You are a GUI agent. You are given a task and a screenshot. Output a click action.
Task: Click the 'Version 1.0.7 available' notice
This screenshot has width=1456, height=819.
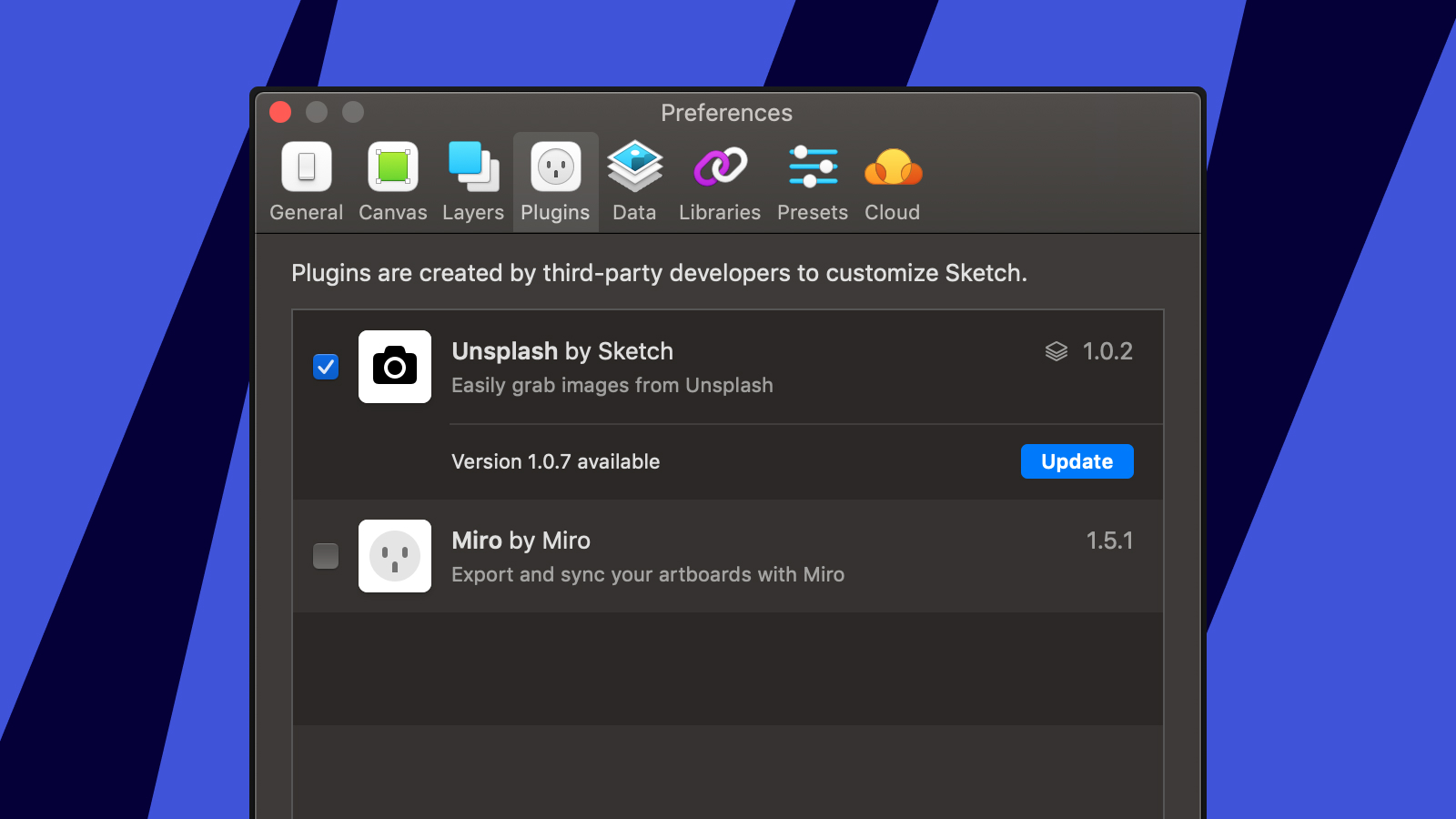(x=556, y=461)
